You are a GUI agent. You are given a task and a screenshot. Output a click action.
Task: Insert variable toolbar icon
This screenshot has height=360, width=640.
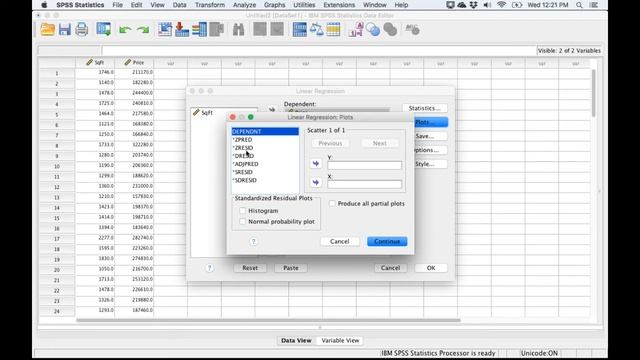click(x=277, y=29)
